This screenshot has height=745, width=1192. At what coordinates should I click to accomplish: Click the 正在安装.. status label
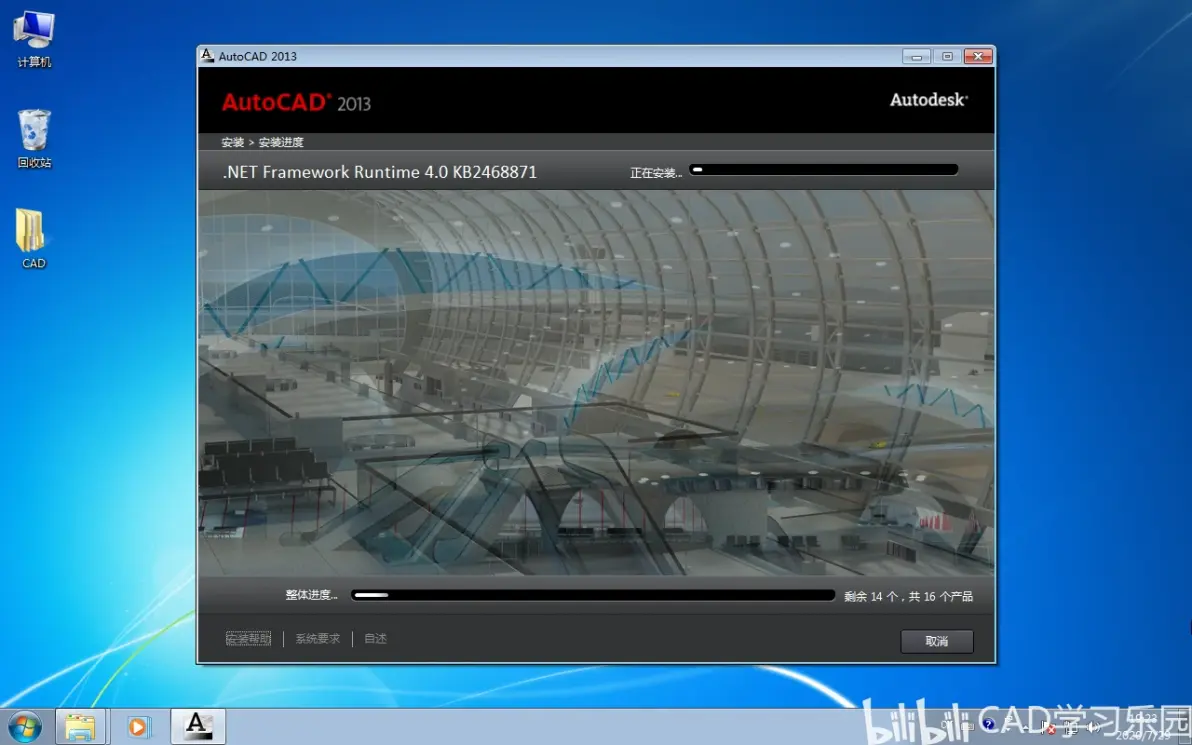tap(656, 173)
